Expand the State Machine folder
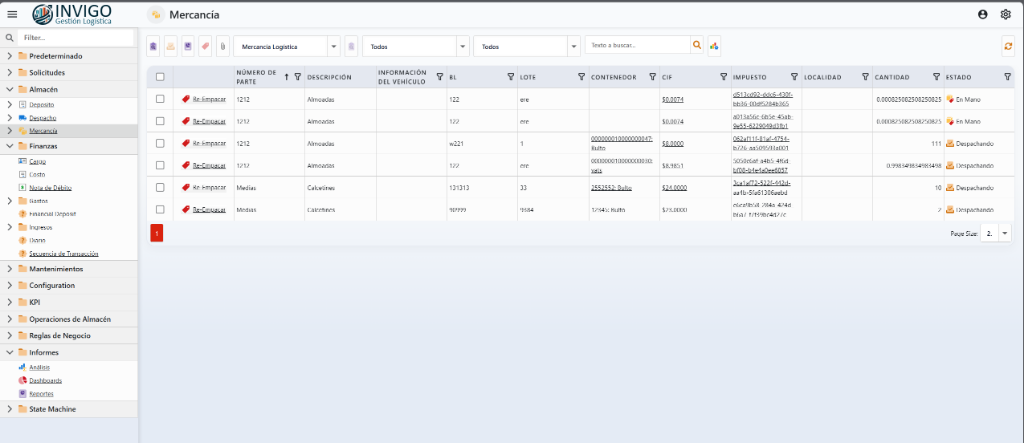 pyautogui.click(x=10, y=409)
